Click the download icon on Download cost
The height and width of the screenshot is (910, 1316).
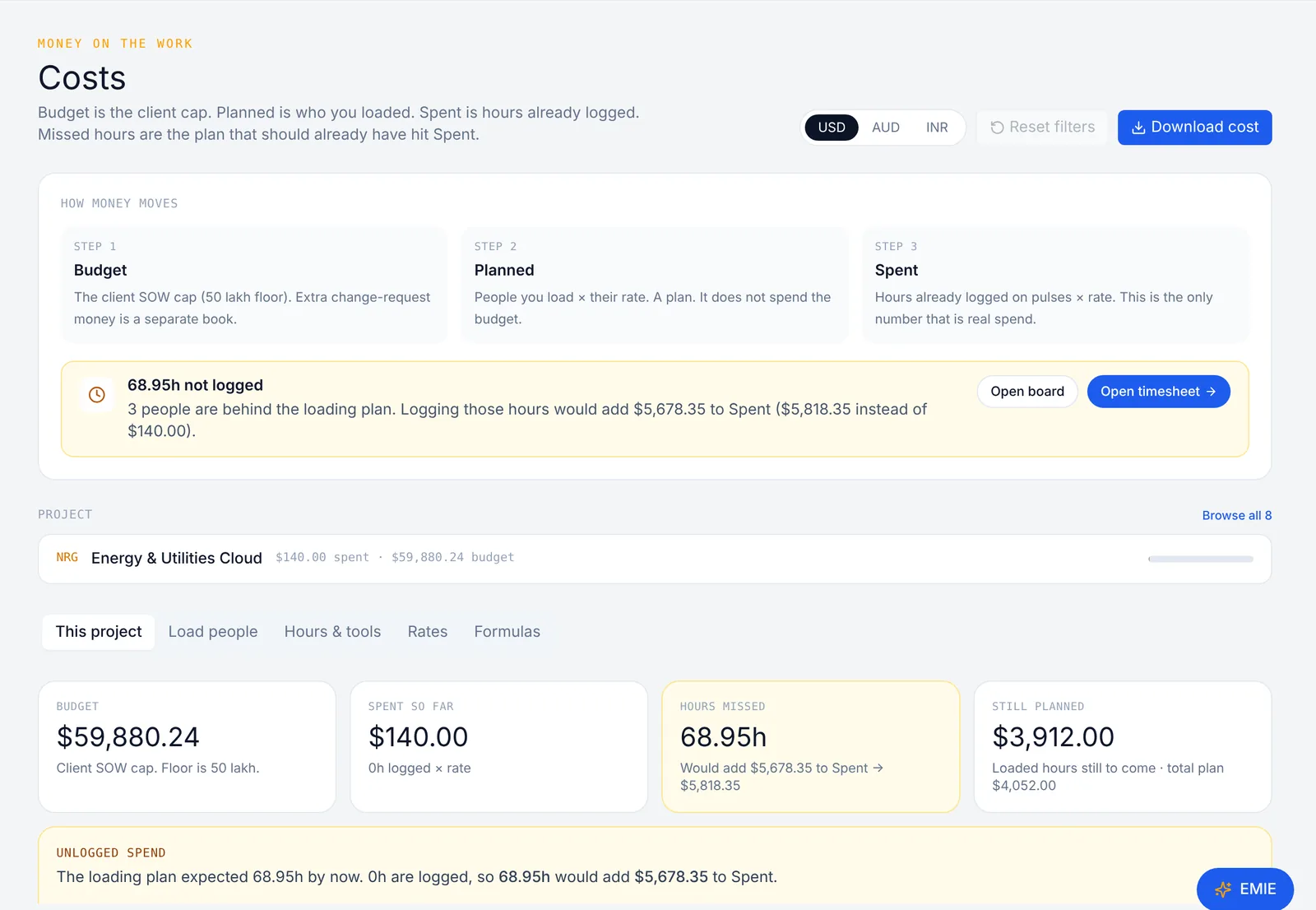click(1138, 128)
